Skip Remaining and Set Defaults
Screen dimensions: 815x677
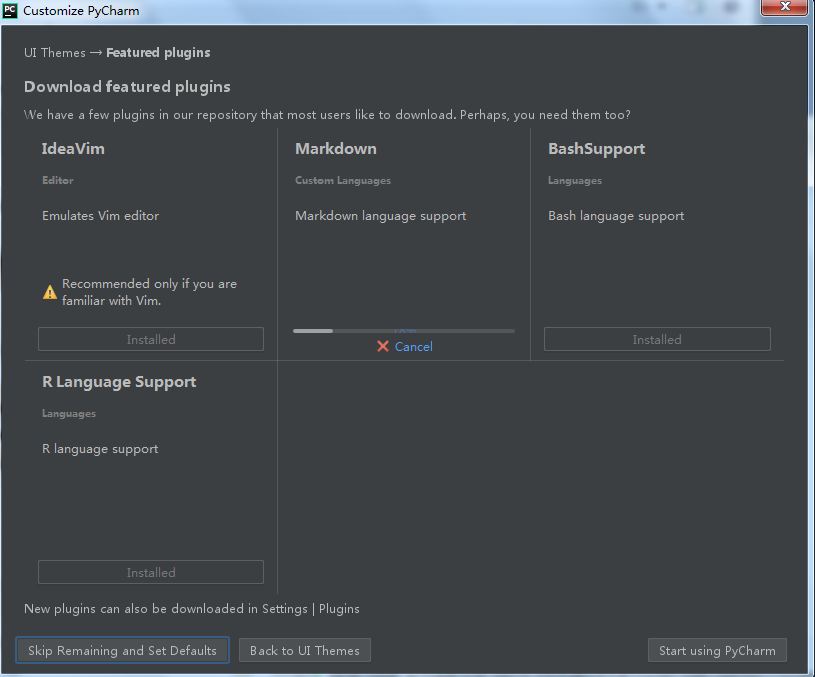[x=122, y=650]
